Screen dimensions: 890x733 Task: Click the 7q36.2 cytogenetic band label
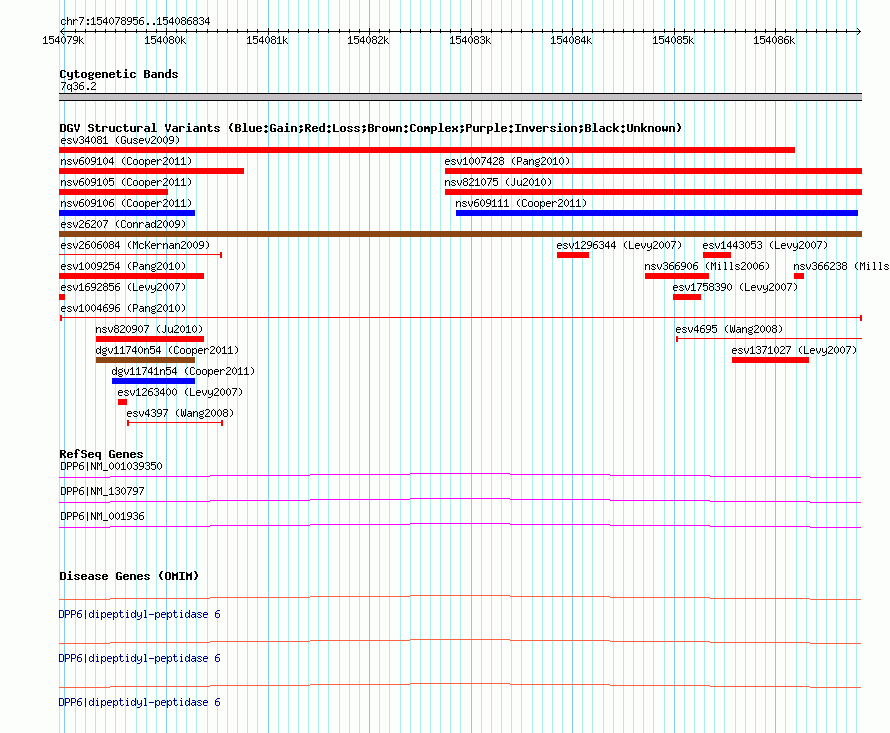click(78, 86)
